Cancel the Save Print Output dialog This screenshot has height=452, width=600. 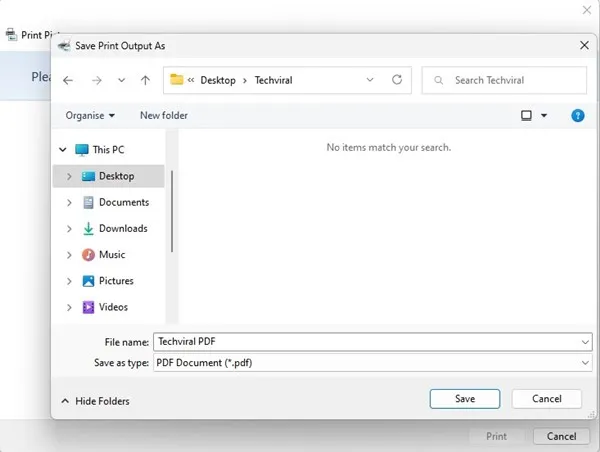[546, 399]
